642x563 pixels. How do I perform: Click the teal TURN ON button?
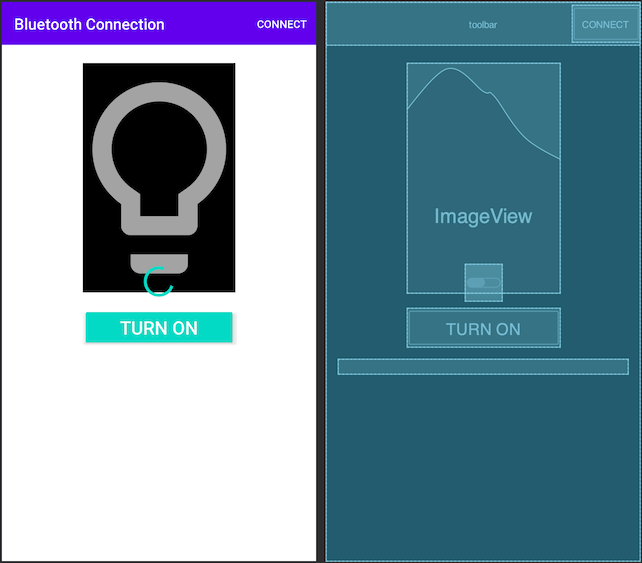(159, 328)
